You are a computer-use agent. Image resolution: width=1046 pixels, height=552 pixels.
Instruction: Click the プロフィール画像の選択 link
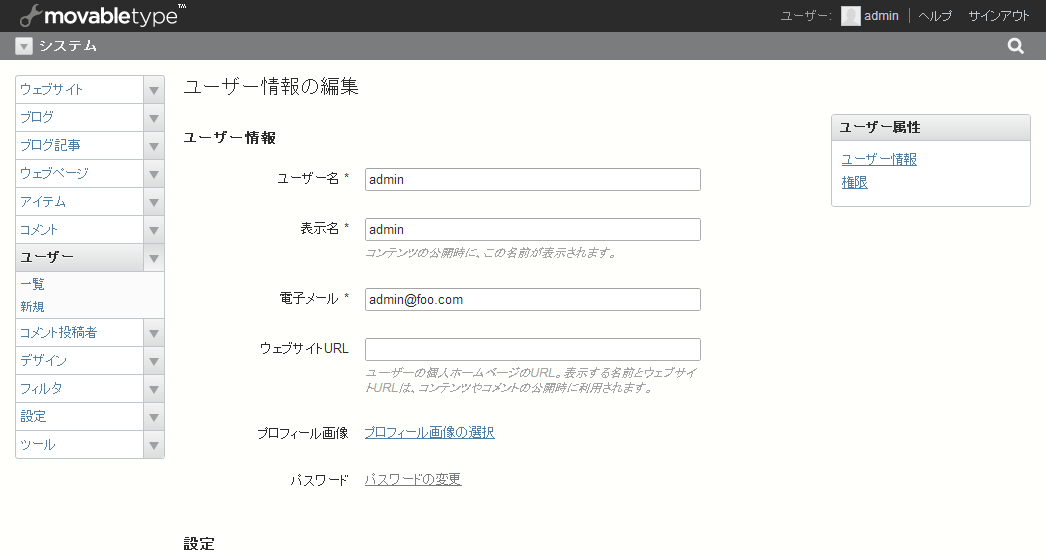pyautogui.click(x=430, y=433)
